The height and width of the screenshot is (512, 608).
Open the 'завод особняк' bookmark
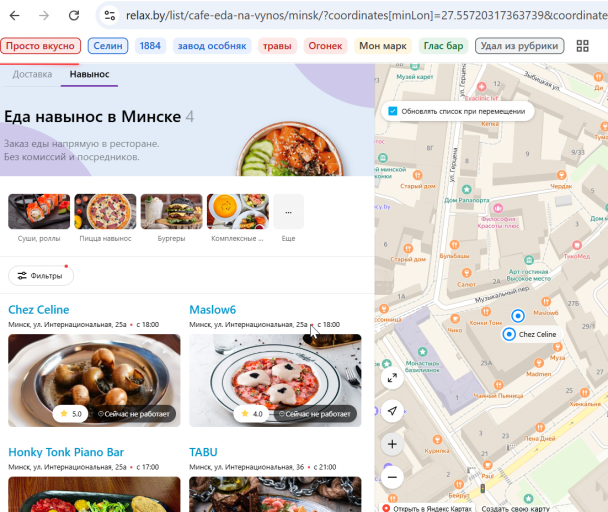click(x=212, y=46)
